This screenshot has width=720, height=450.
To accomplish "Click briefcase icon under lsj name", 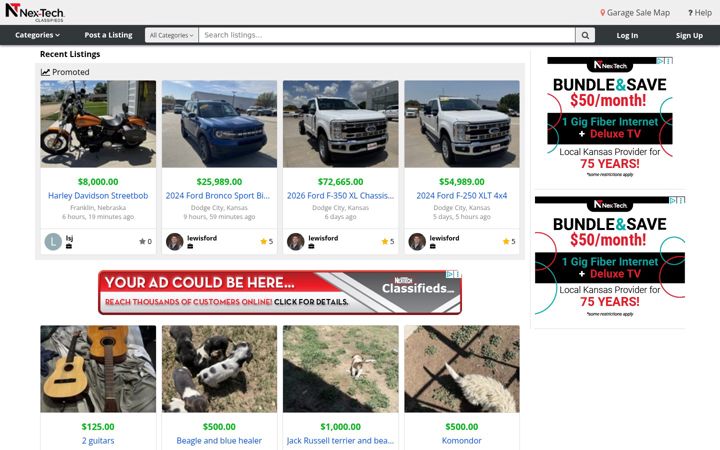I will [69, 247].
